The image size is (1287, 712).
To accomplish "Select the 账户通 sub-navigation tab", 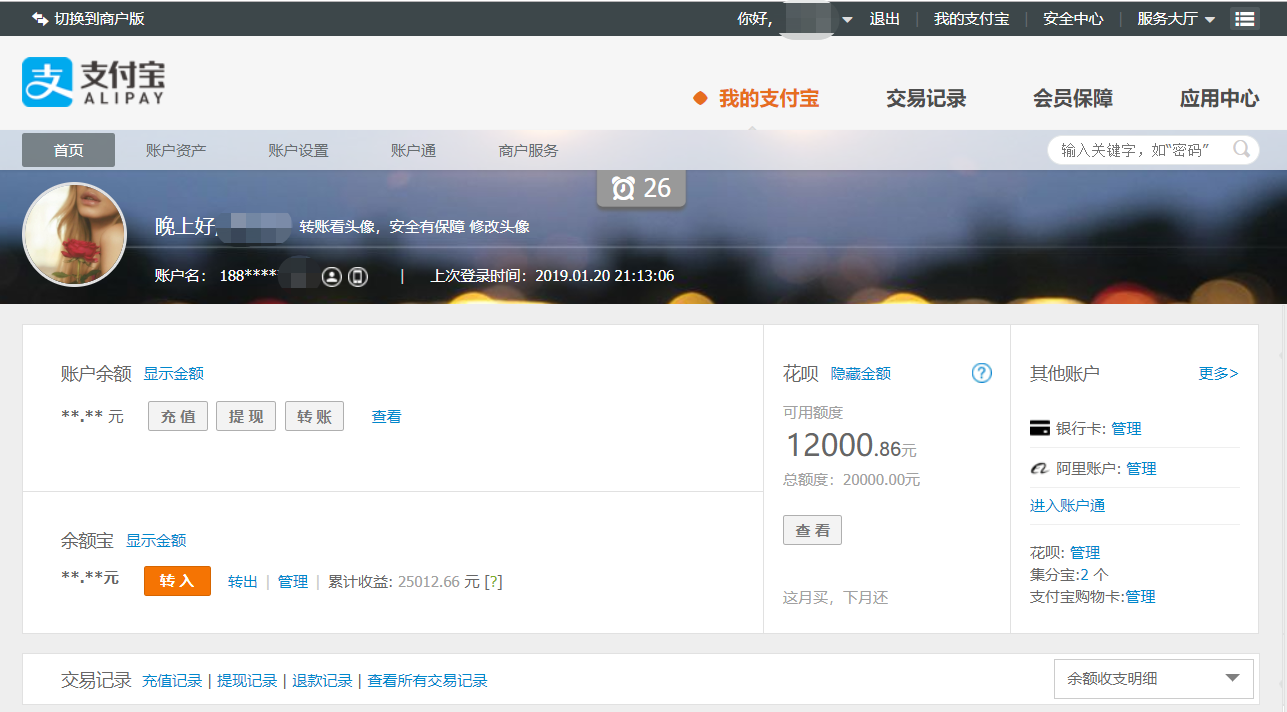I will point(413,150).
